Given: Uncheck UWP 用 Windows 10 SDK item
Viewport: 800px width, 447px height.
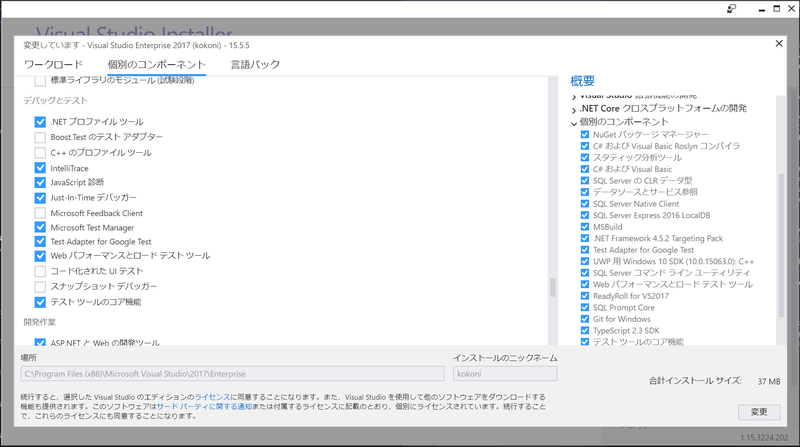Looking at the screenshot, I should 585,261.
